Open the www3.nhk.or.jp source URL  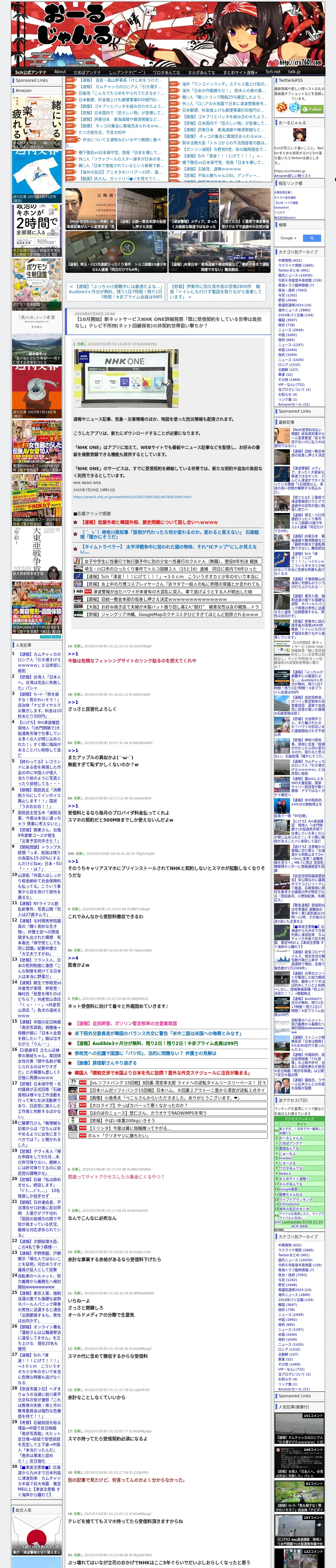[x=132, y=497]
